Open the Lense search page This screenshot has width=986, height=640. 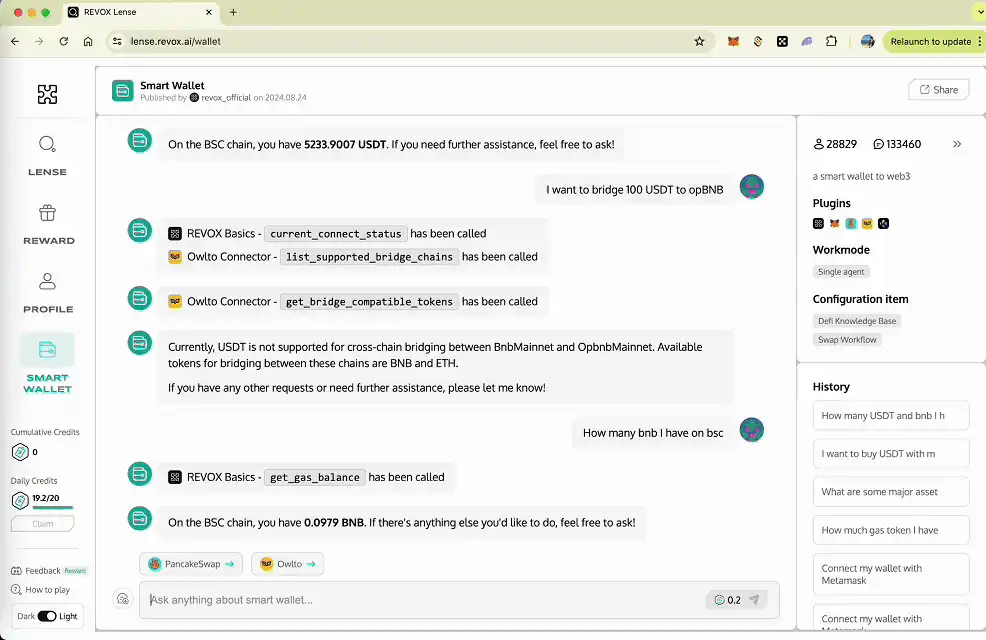47,155
